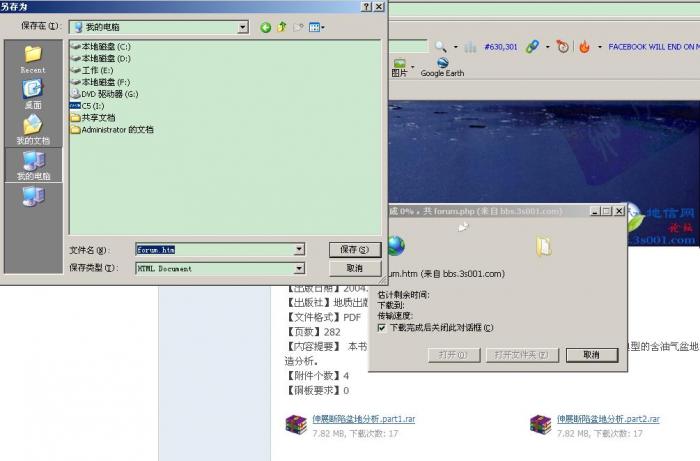The width and height of the screenshot is (700, 461).
Task: Open the 图片 toolbar menu
Action: click(399, 73)
